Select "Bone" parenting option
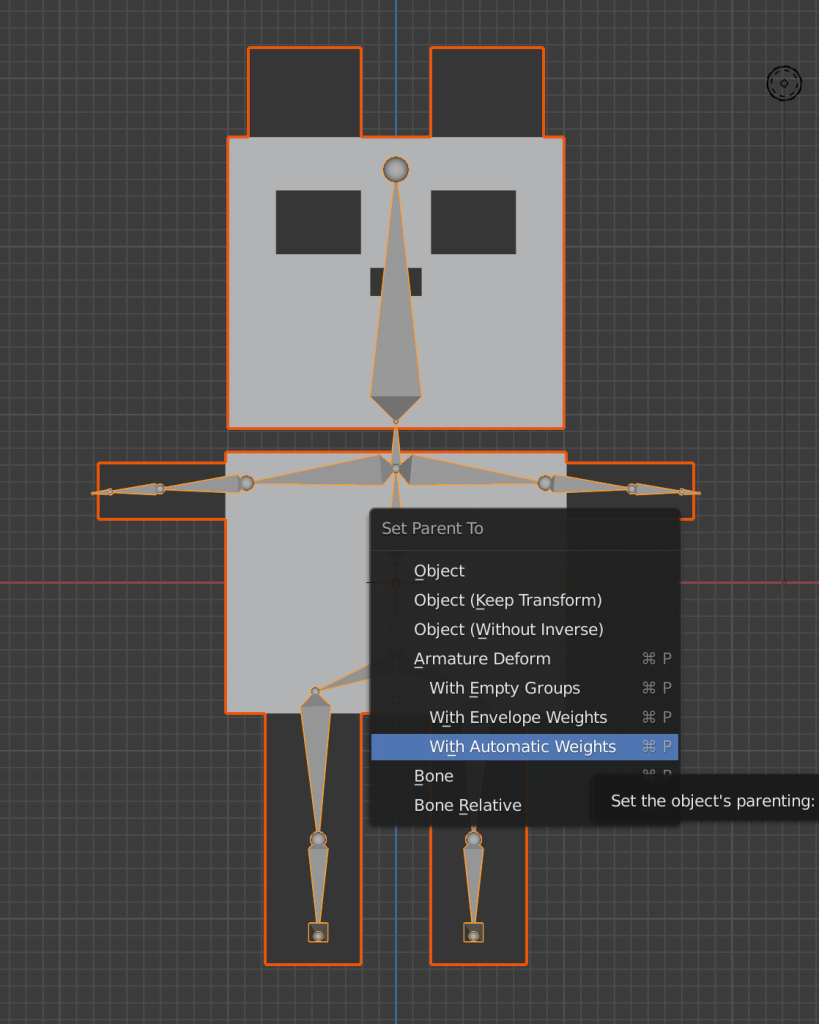Viewport: 819px width, 1024px height. 433,775
